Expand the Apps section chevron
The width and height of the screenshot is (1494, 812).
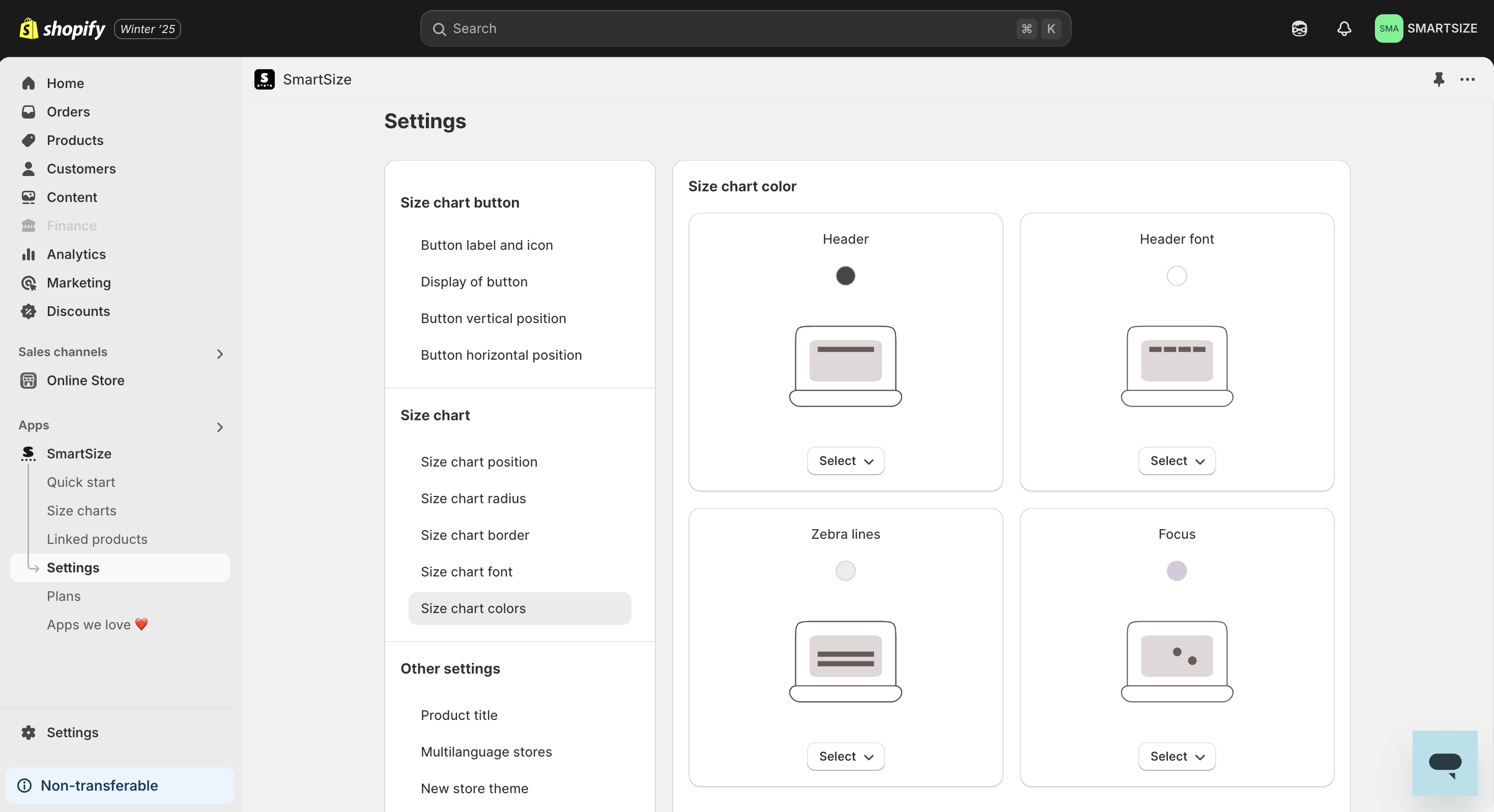(x=220, y=427)
